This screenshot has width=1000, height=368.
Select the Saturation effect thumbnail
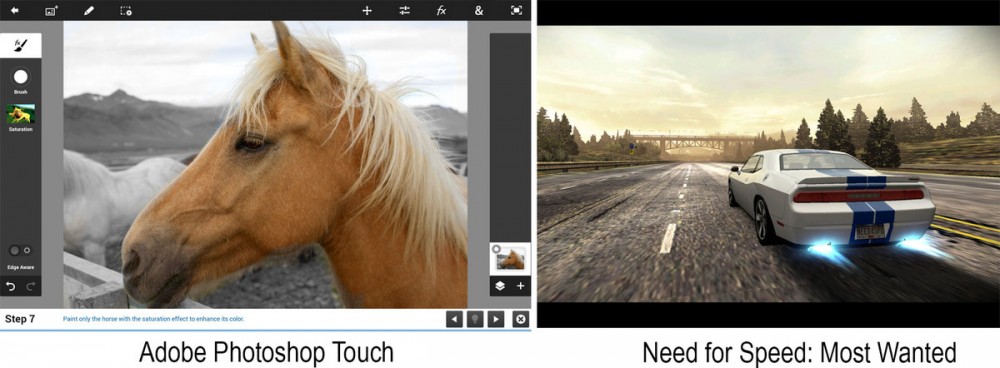tap(20, 114)
